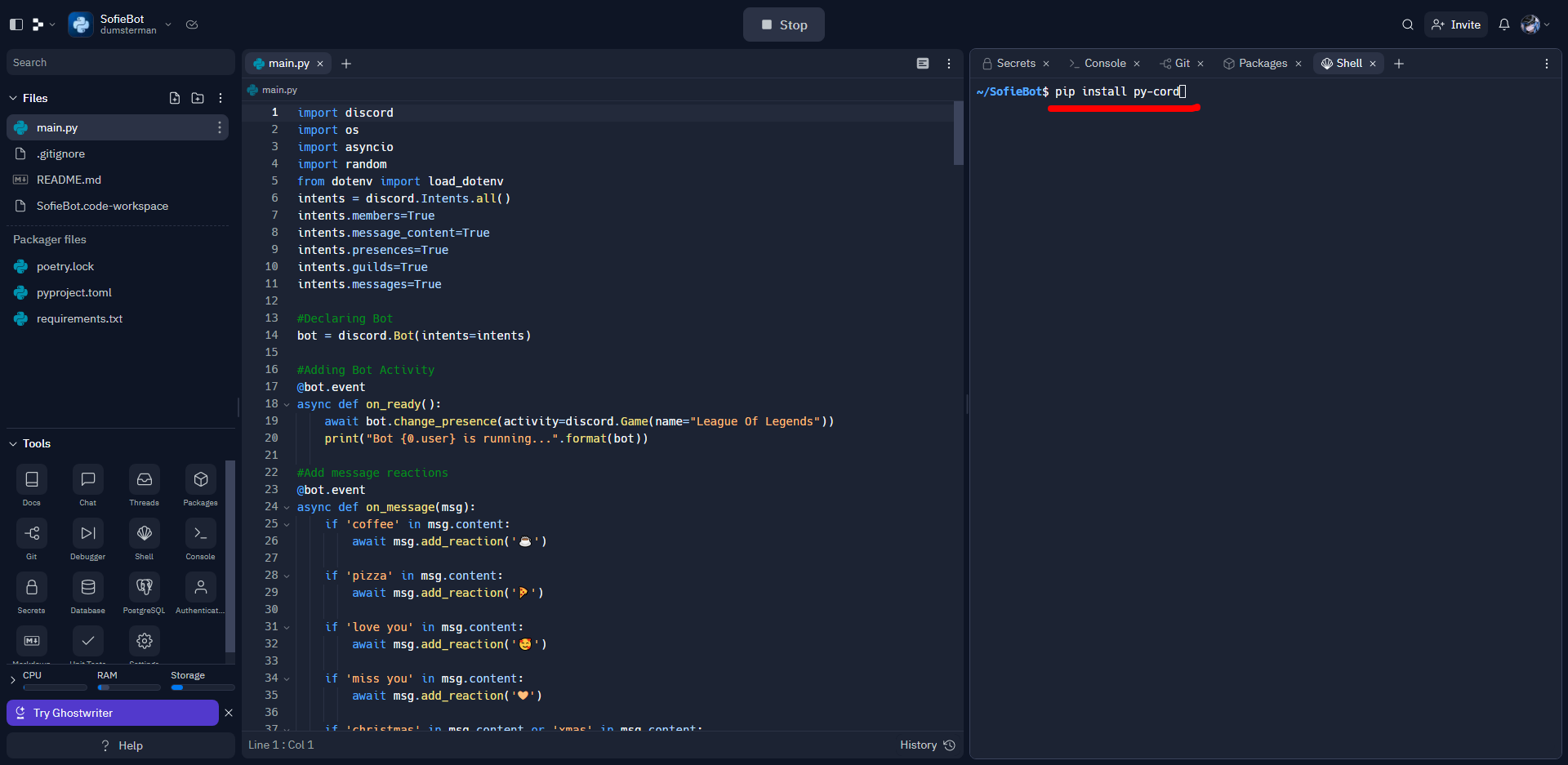Image resolution: width=1568 pixels, height=765 pixels.
Task: Select the Threads tool icon
Action: click(x=144, y=486)
